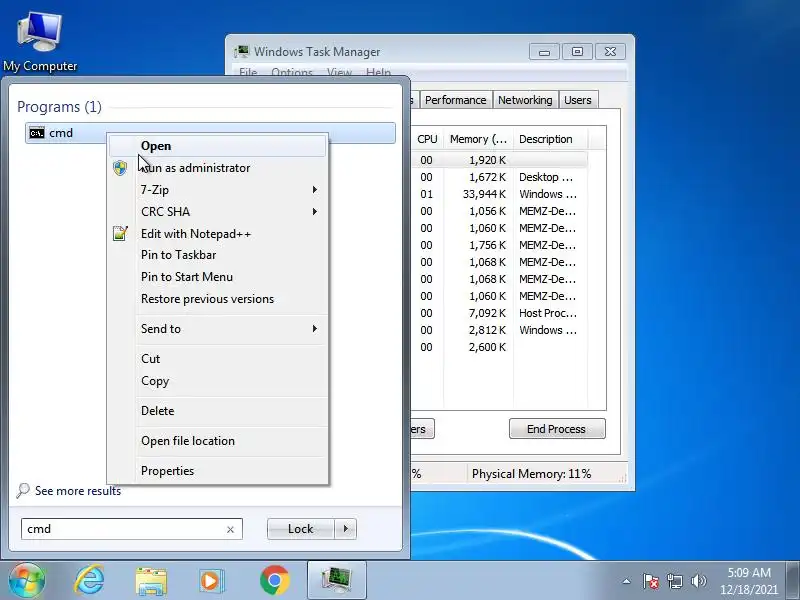Choose Delete in context menu
The height and width of the screenshot is (600, 800).
(x=217, y=411)
